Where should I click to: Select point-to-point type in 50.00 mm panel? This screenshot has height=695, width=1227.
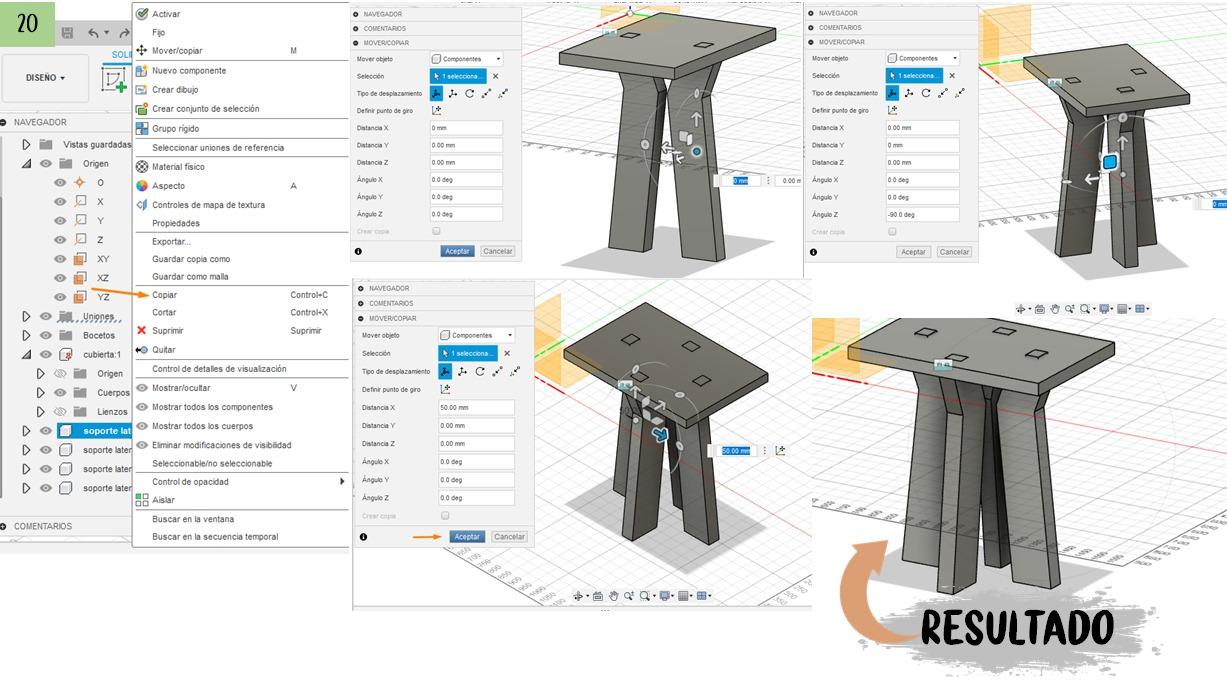tap(498, 371)
